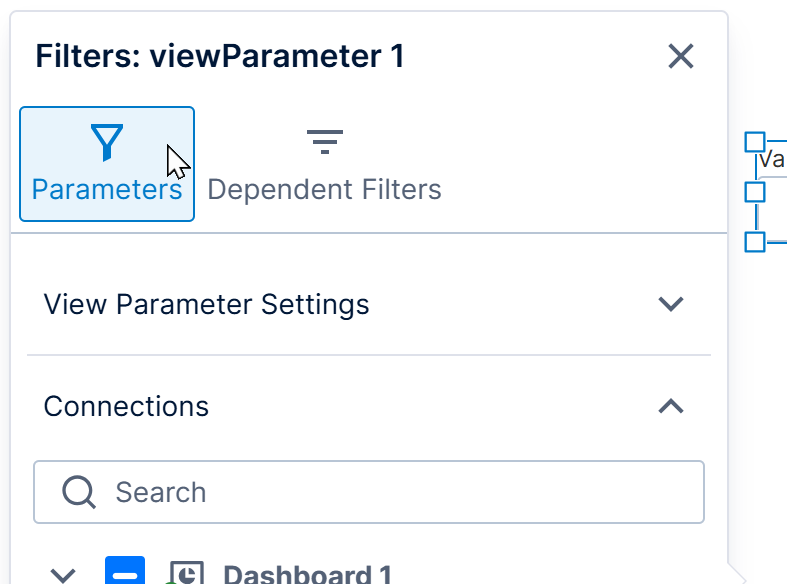Click the View Parameter Settings heading
This screenshot has width=787, height=584.
point(206,304)
